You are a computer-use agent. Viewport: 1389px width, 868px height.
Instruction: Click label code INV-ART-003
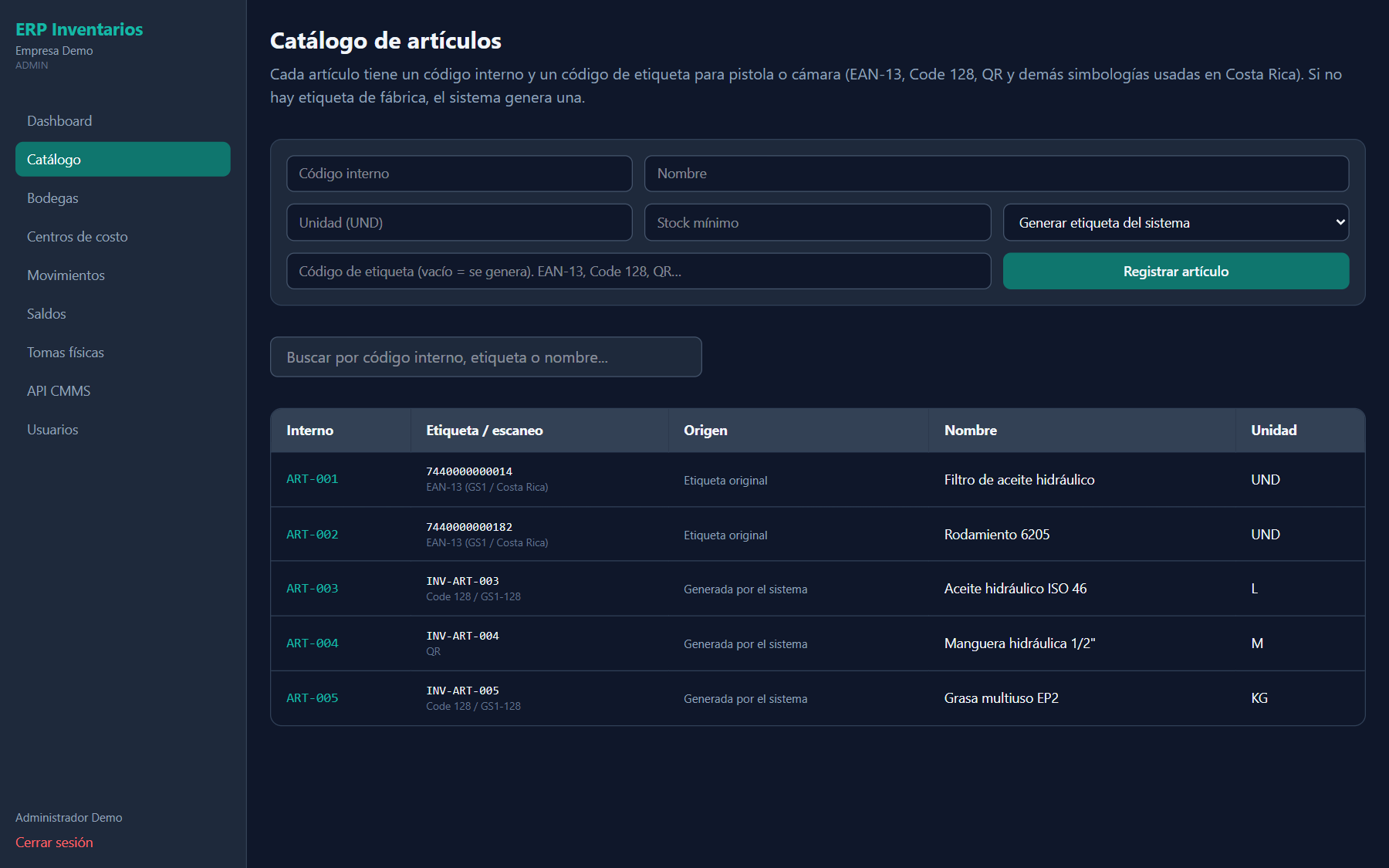point(462,581)
